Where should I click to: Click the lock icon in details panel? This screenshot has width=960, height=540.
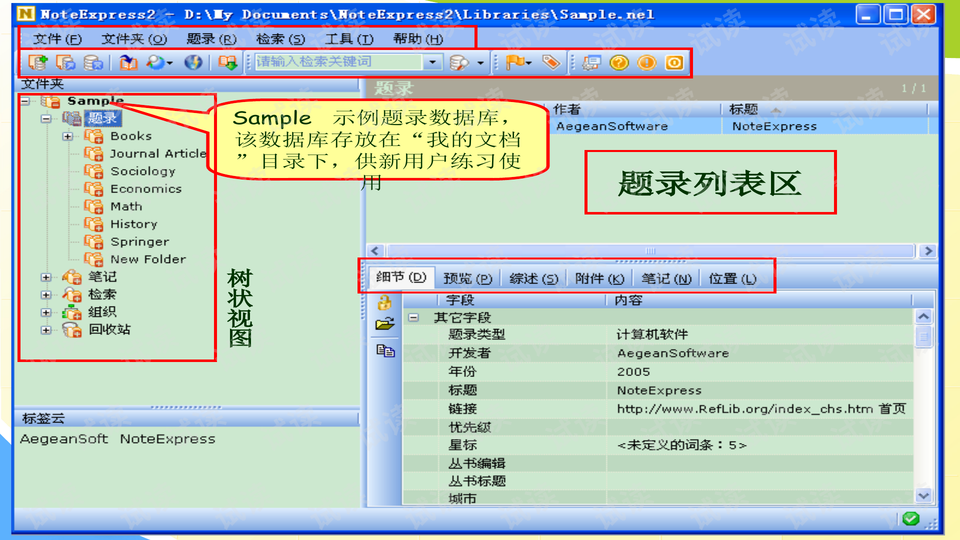pos(384,302)
